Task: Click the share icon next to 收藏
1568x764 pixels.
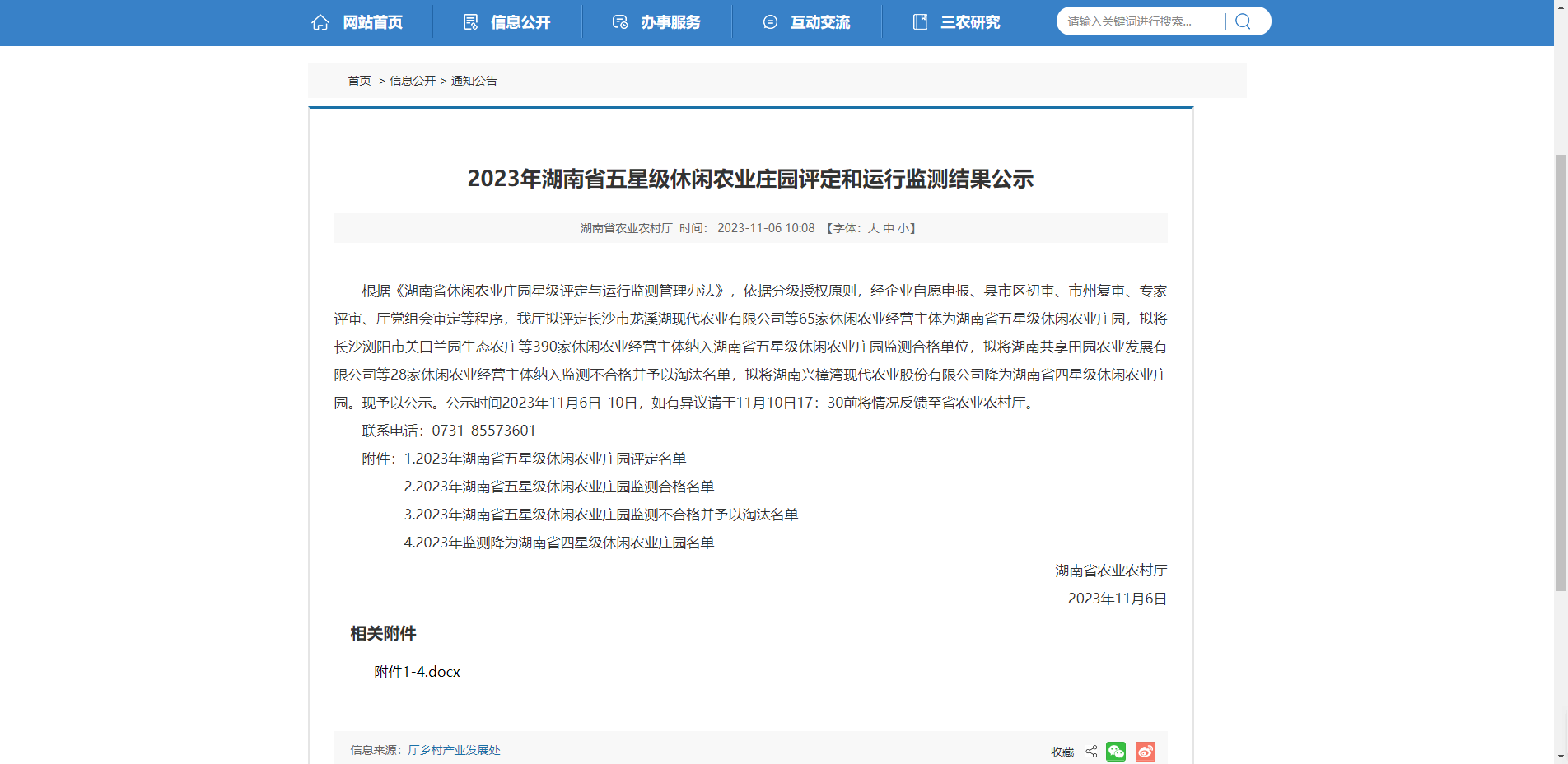Action: 1091,752
